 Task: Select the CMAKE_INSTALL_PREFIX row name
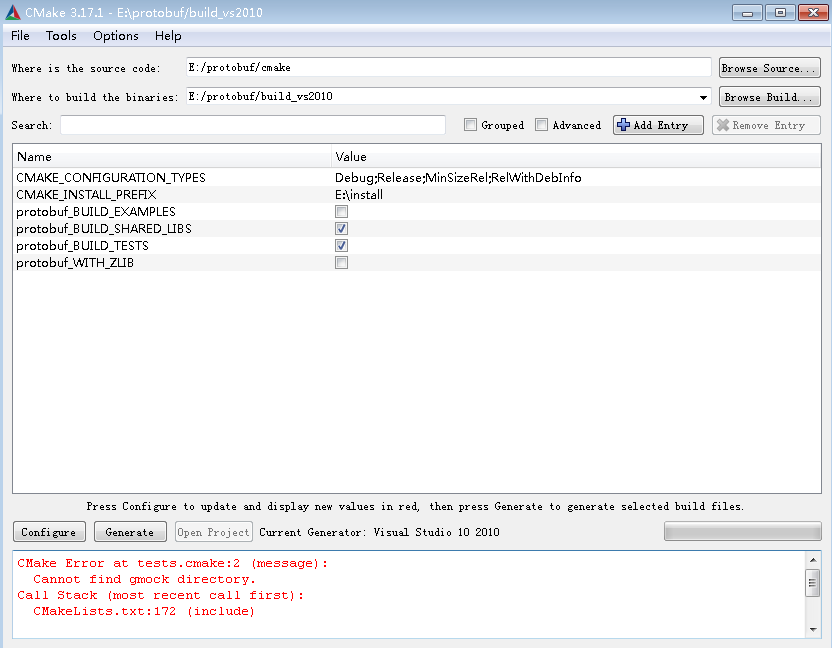click(x=86, y=195)
